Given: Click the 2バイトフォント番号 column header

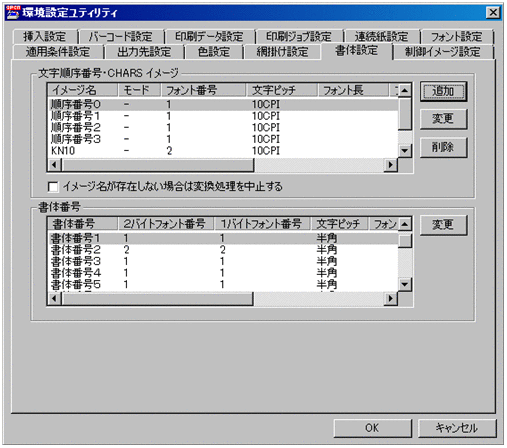Looking at the screenshot, I should point(166,224).
